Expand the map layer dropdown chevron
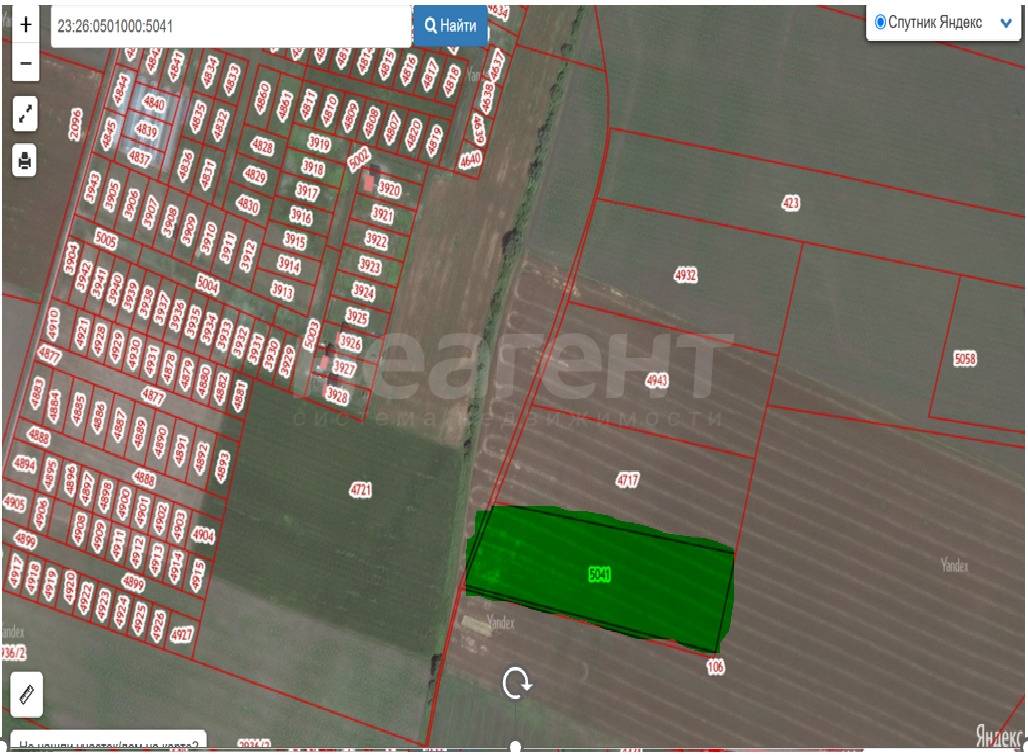The image size is (1028, 755). (x=1005, y=23)
